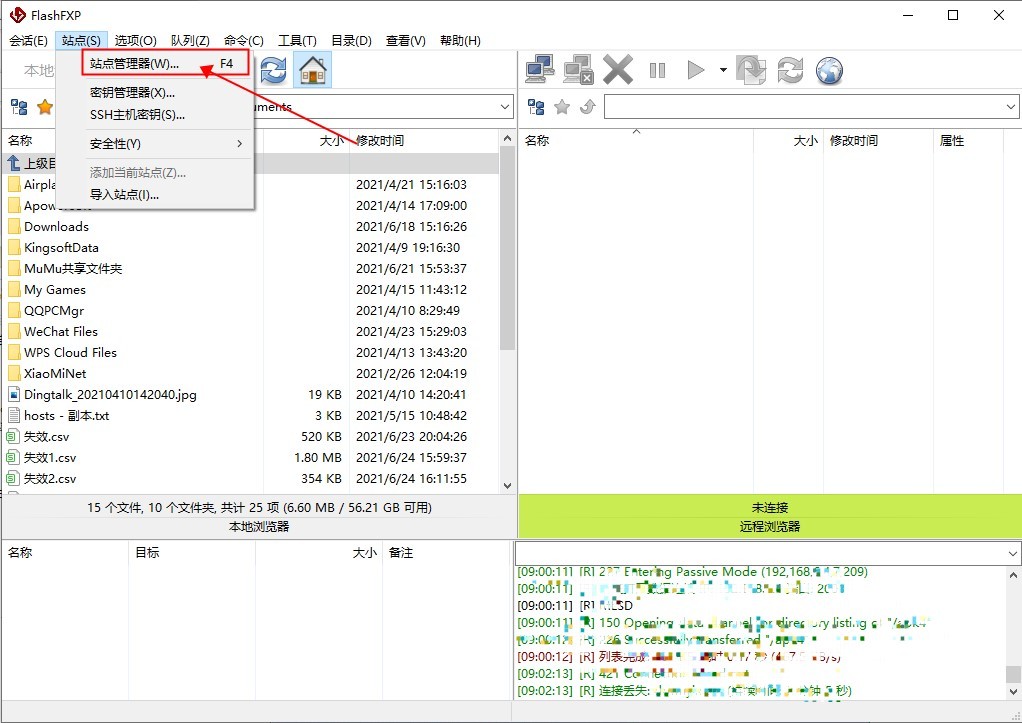The image size is (1022, 723).
Task: Pause the transfer queue
Action: tap(658, 70)
